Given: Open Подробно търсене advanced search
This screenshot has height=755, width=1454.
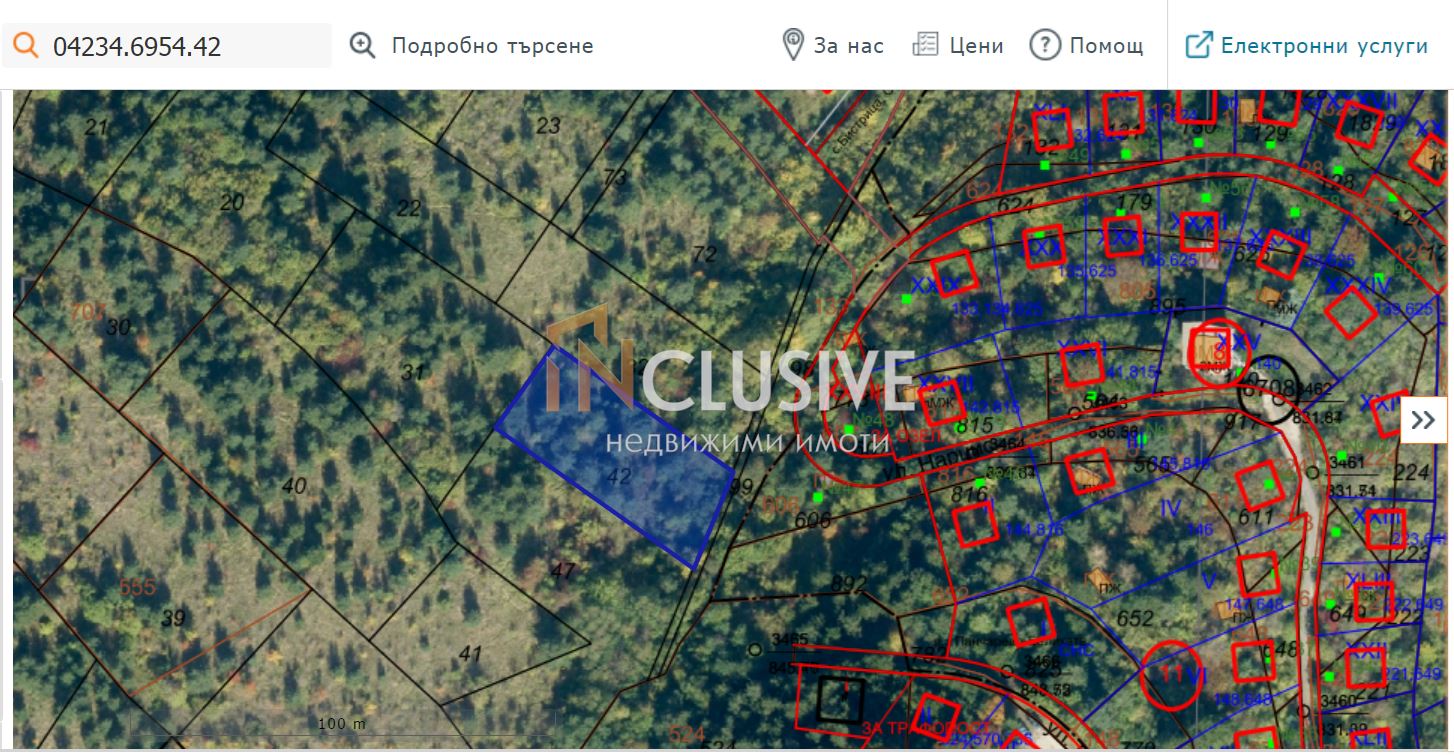Looking at the screenshot, I should [x=492, y=46].
